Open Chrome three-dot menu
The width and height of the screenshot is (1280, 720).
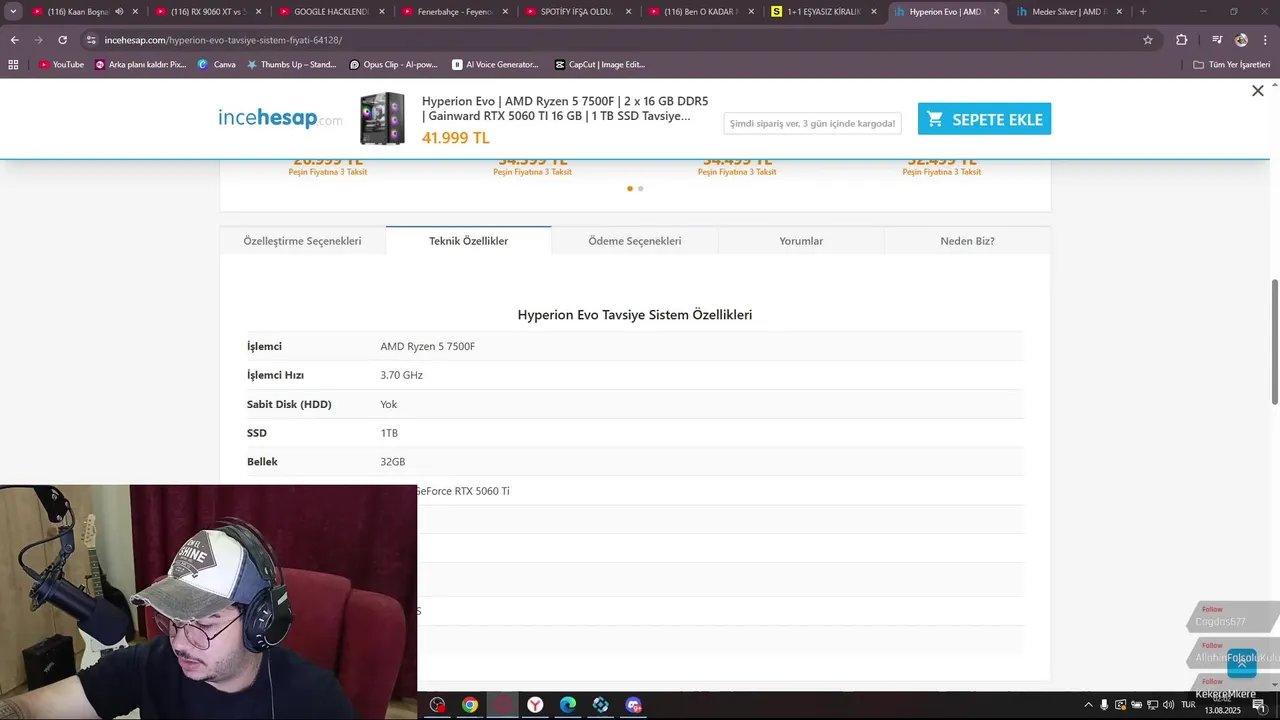click(x=1265, y=40)
